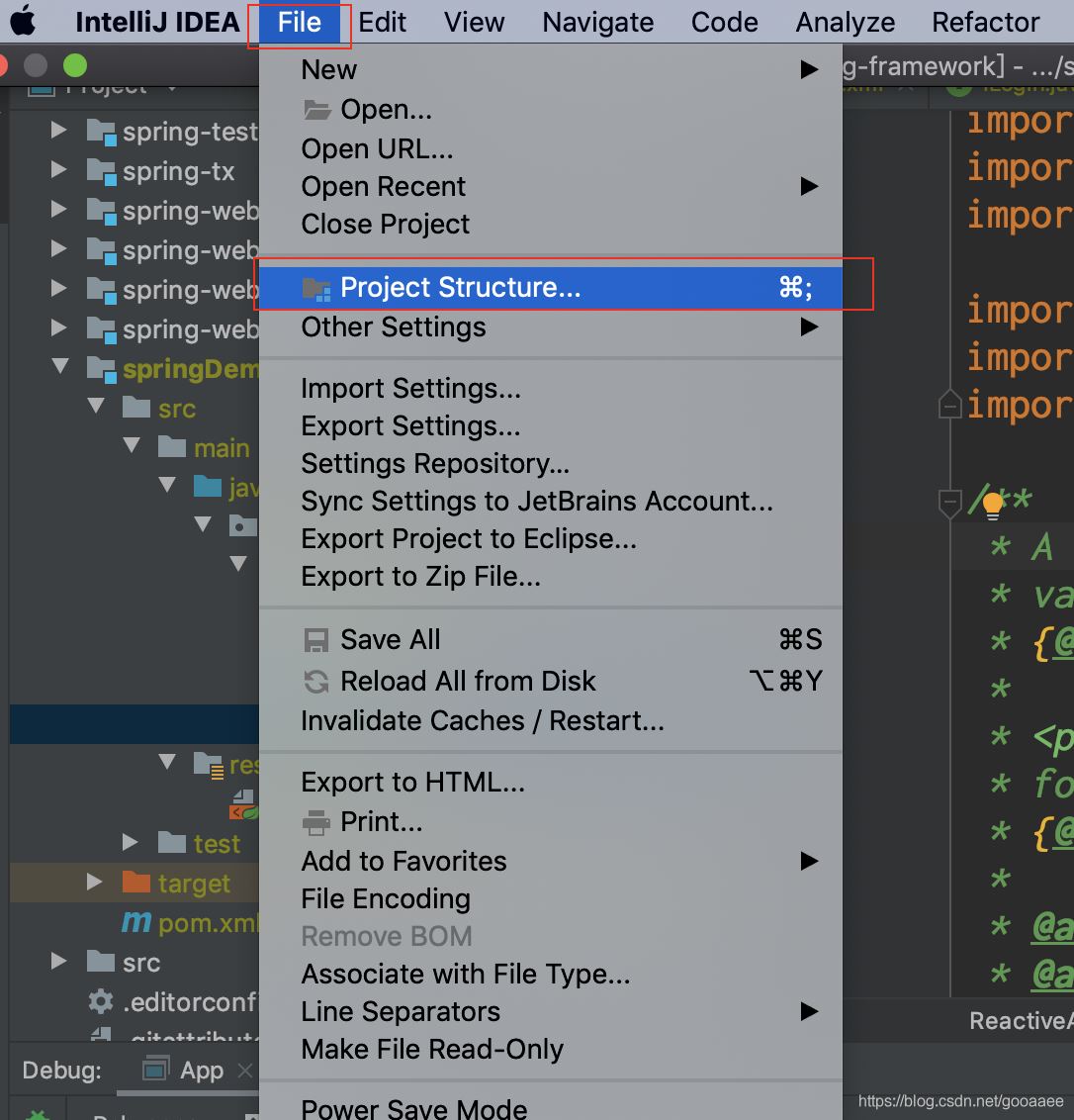Select Make File Read-Only menu item
This screenshot has width=1074, height=1120.
tap(432, 1049)
